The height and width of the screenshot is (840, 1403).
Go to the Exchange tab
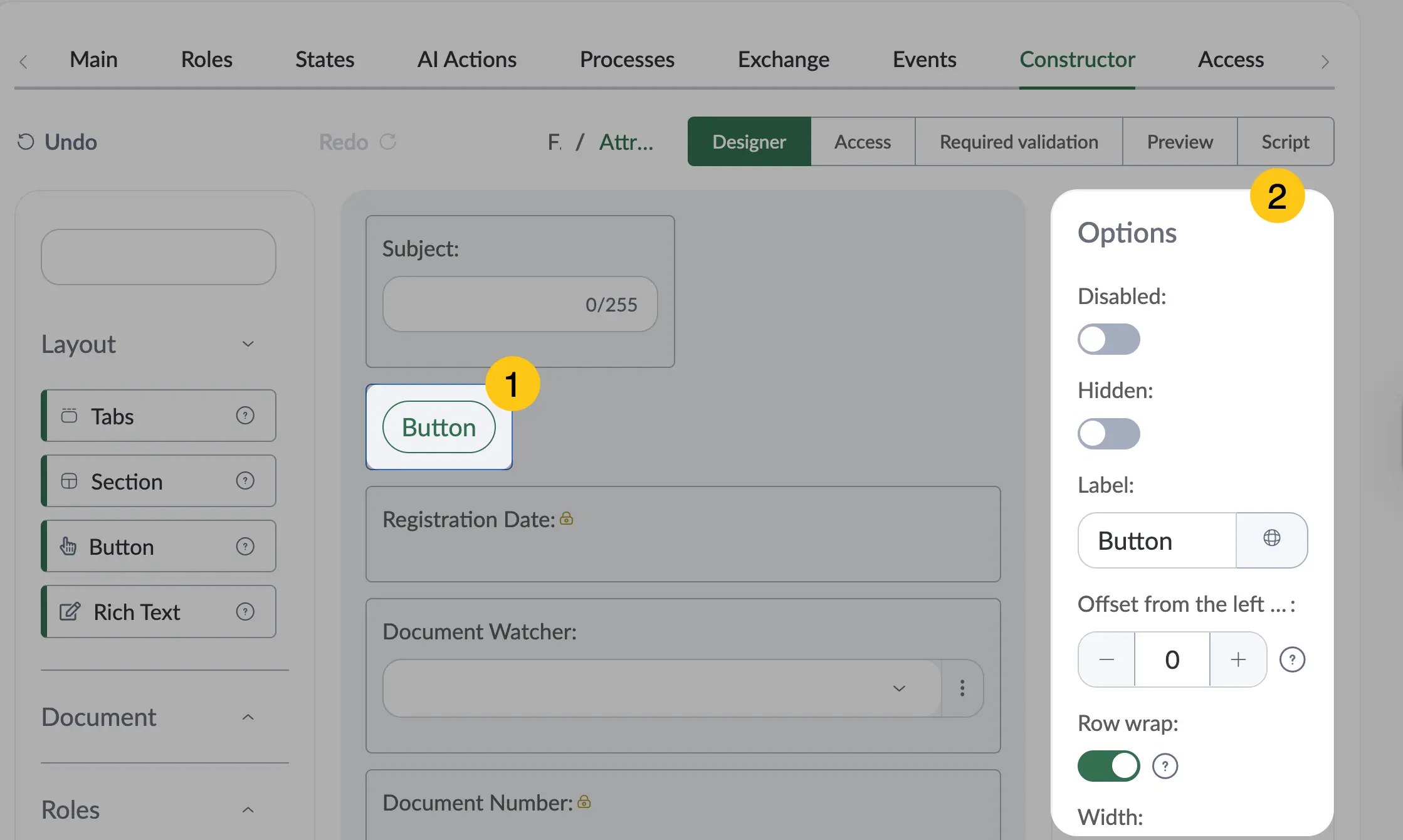coord(784,60)
